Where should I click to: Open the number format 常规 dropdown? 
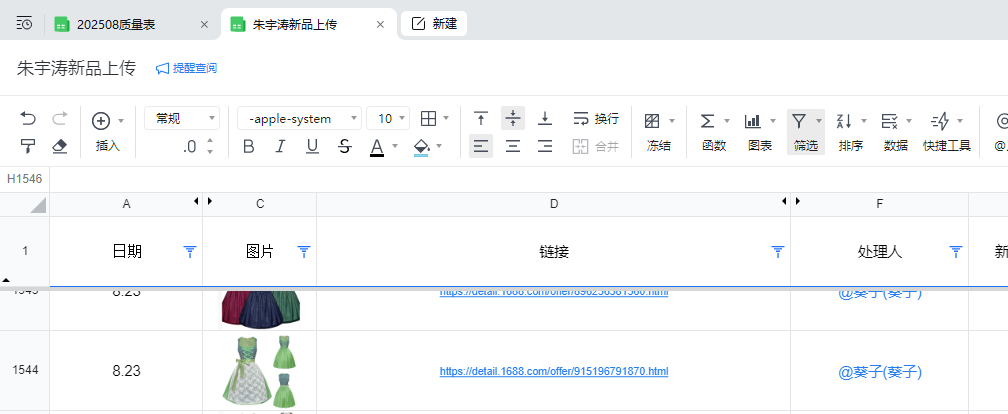click(182, 119)
